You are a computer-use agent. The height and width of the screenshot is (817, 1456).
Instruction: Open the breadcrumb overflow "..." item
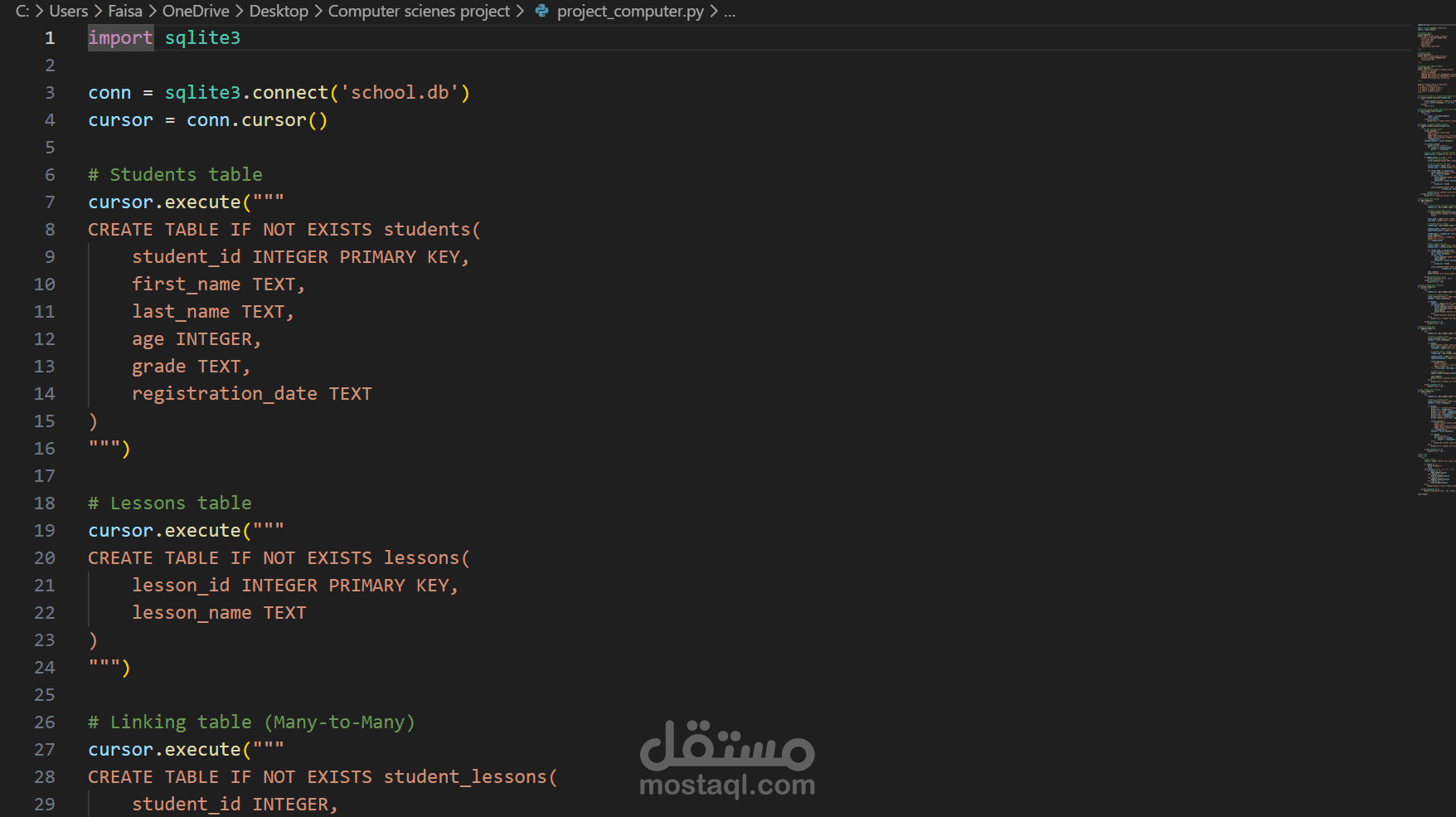pos(728,11)
